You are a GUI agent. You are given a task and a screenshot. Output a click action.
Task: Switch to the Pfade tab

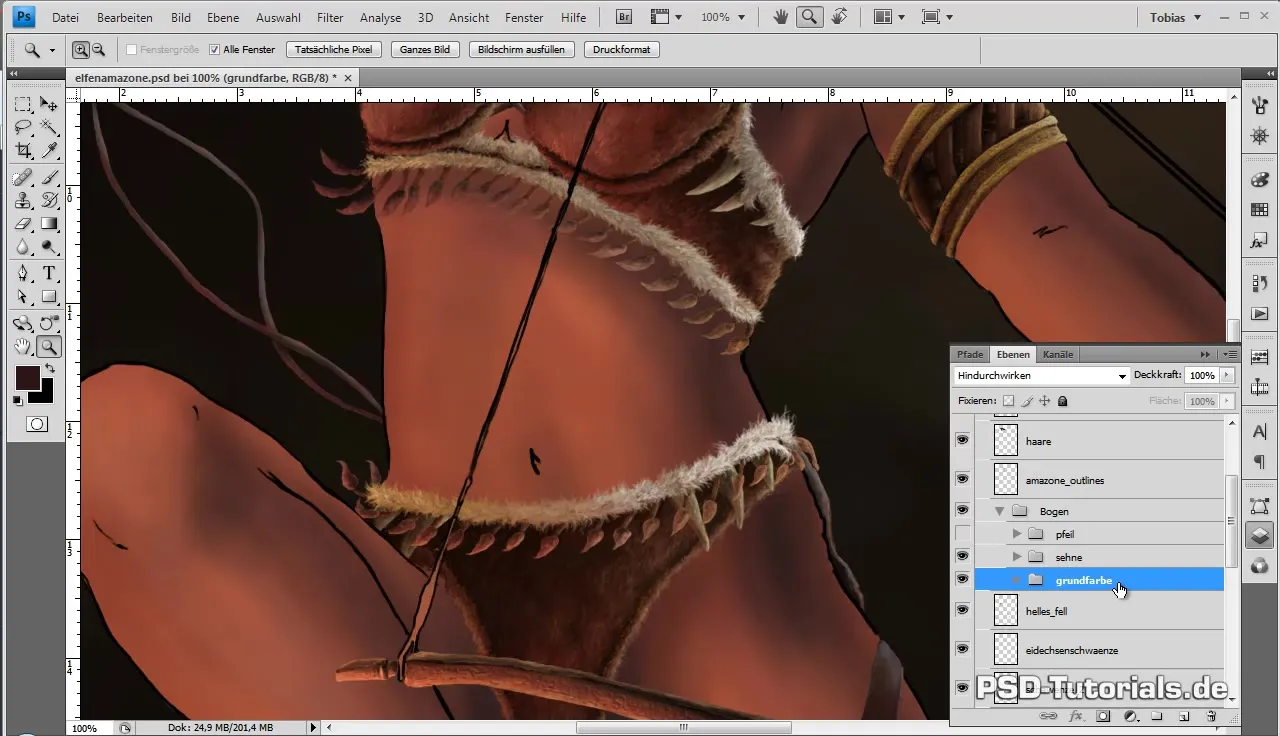(x=970, y=354)
